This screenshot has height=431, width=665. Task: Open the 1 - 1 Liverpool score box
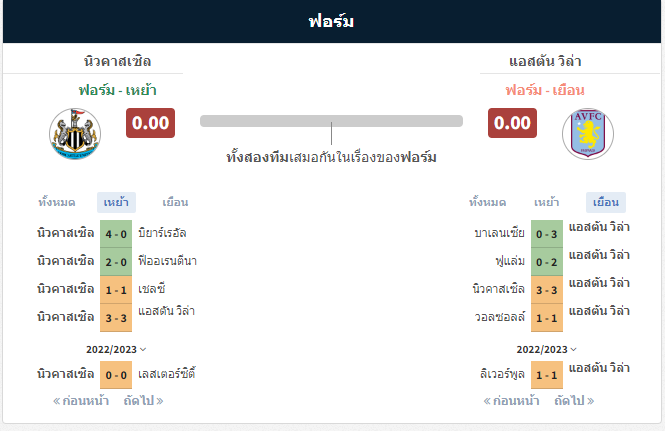click(547, 375)
